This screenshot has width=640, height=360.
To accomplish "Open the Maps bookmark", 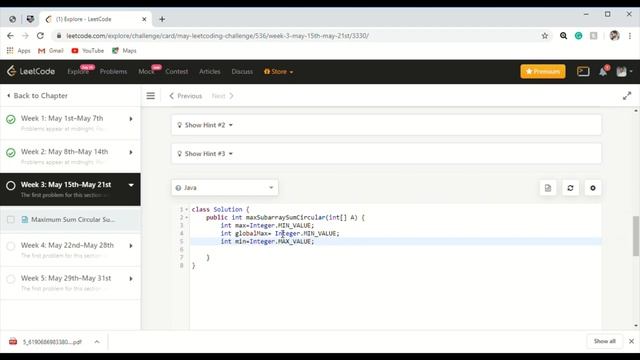I will (124, 51).
